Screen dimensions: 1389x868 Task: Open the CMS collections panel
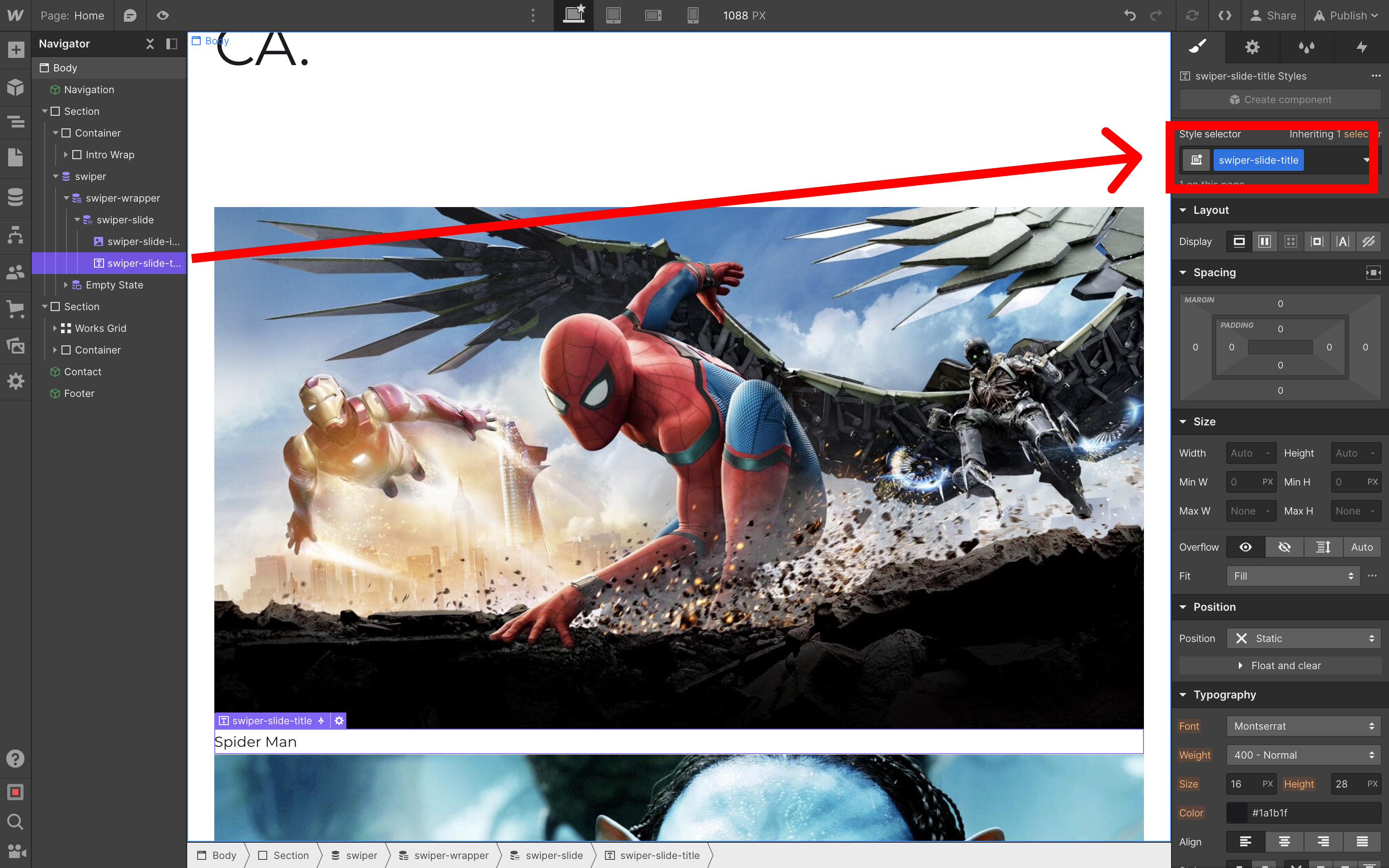point(15,197)
